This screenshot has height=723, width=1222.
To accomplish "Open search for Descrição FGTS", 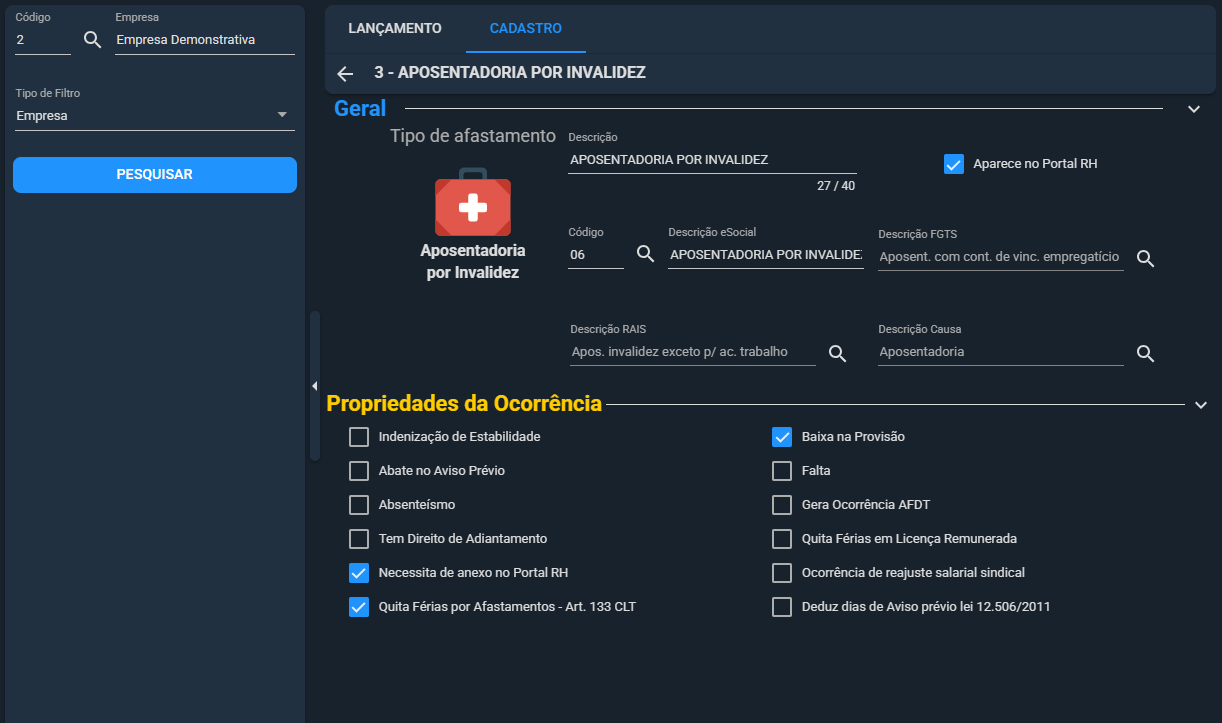I will tap(1146, 258).
